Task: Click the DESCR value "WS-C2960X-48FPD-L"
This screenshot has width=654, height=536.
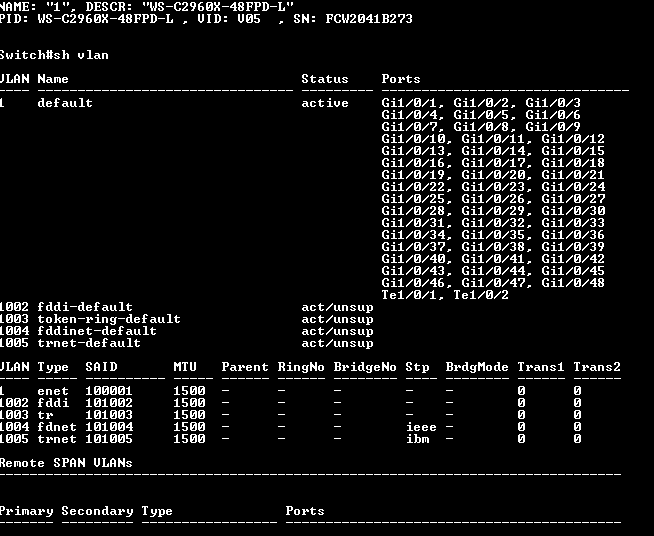Action: coord(218,7)
